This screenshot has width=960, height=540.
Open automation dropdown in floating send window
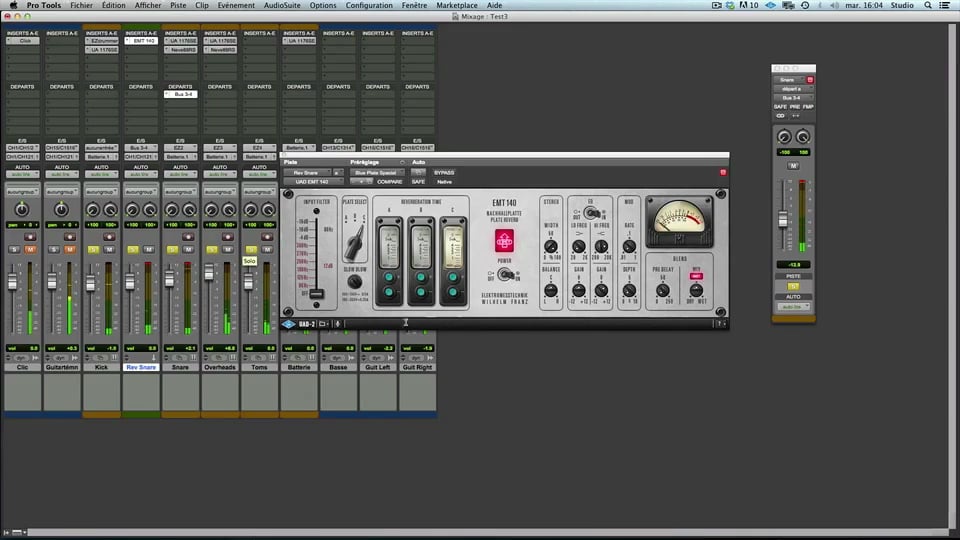[793, 306]
